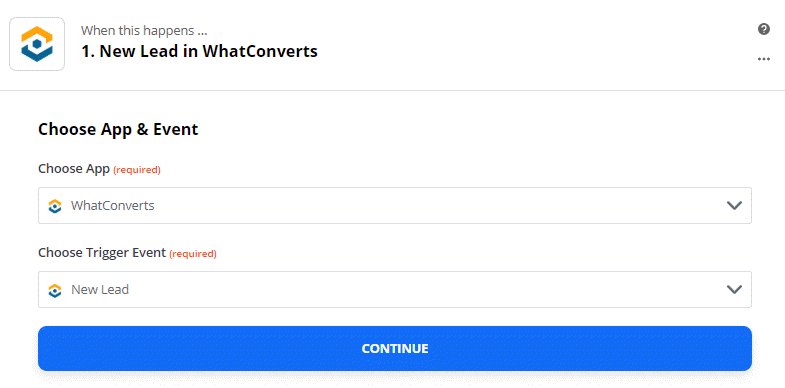Collapse the 'Choose App & Event' section heading

118,129
